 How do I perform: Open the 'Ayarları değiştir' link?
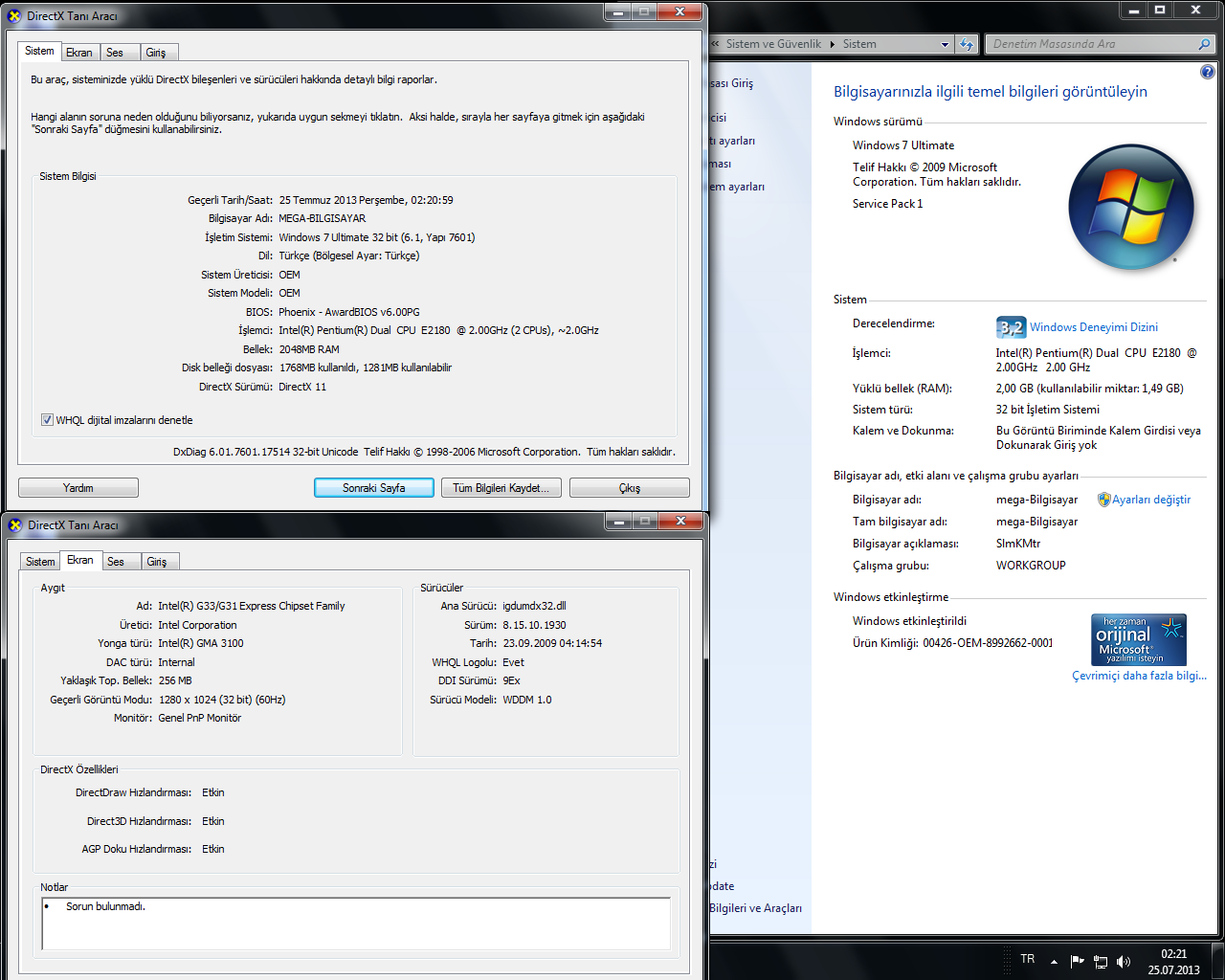click(1150, 500)
